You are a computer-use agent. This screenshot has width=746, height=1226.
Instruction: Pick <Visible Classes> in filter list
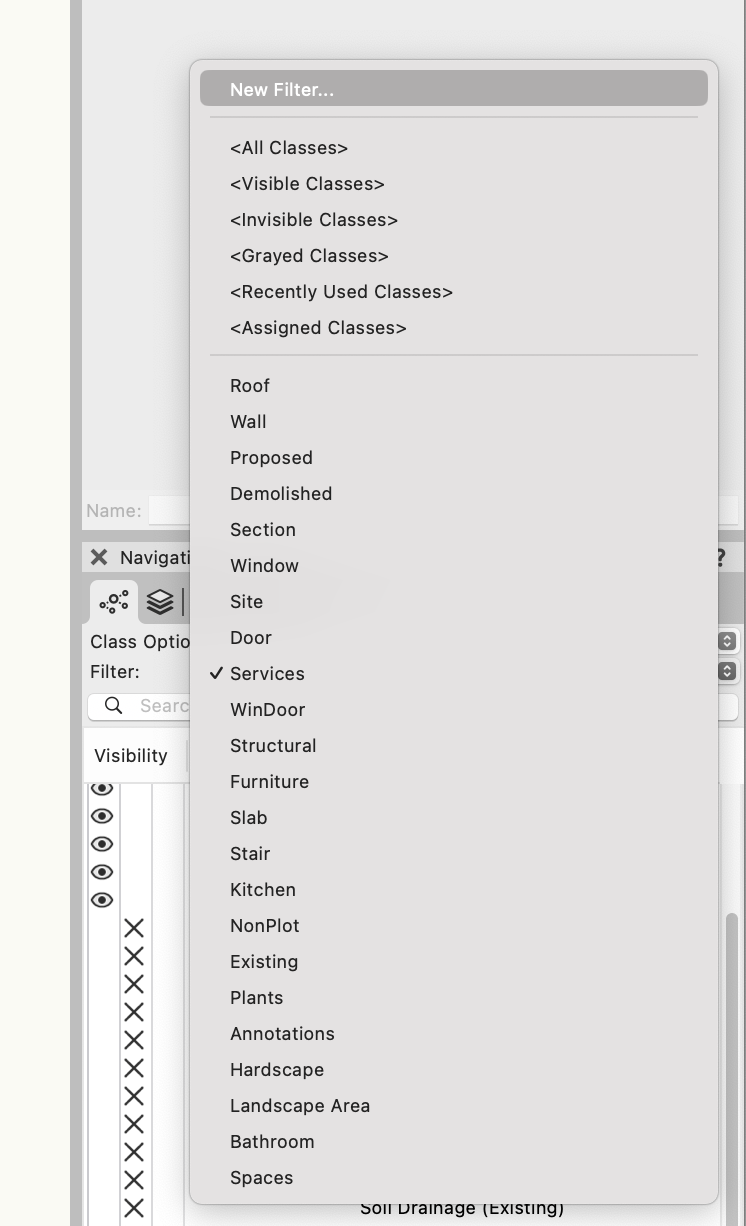coord(307,184)
